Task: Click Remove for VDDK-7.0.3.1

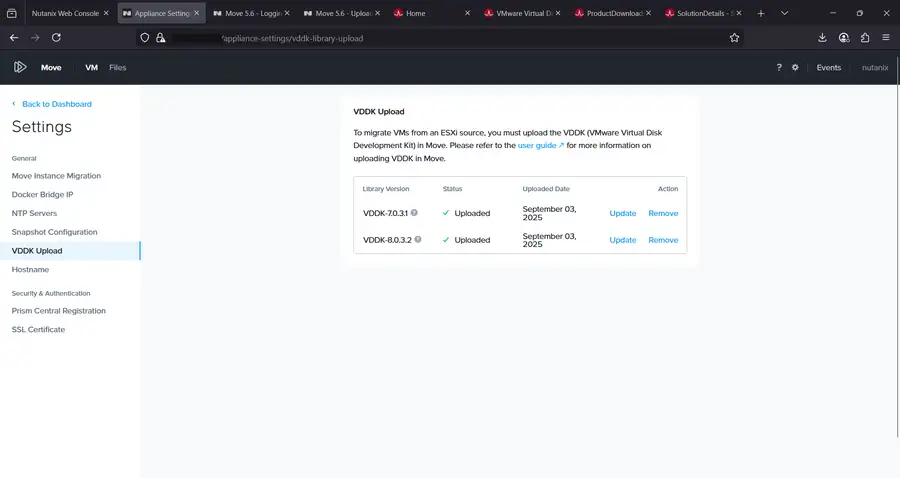Action: coord(663,213)
